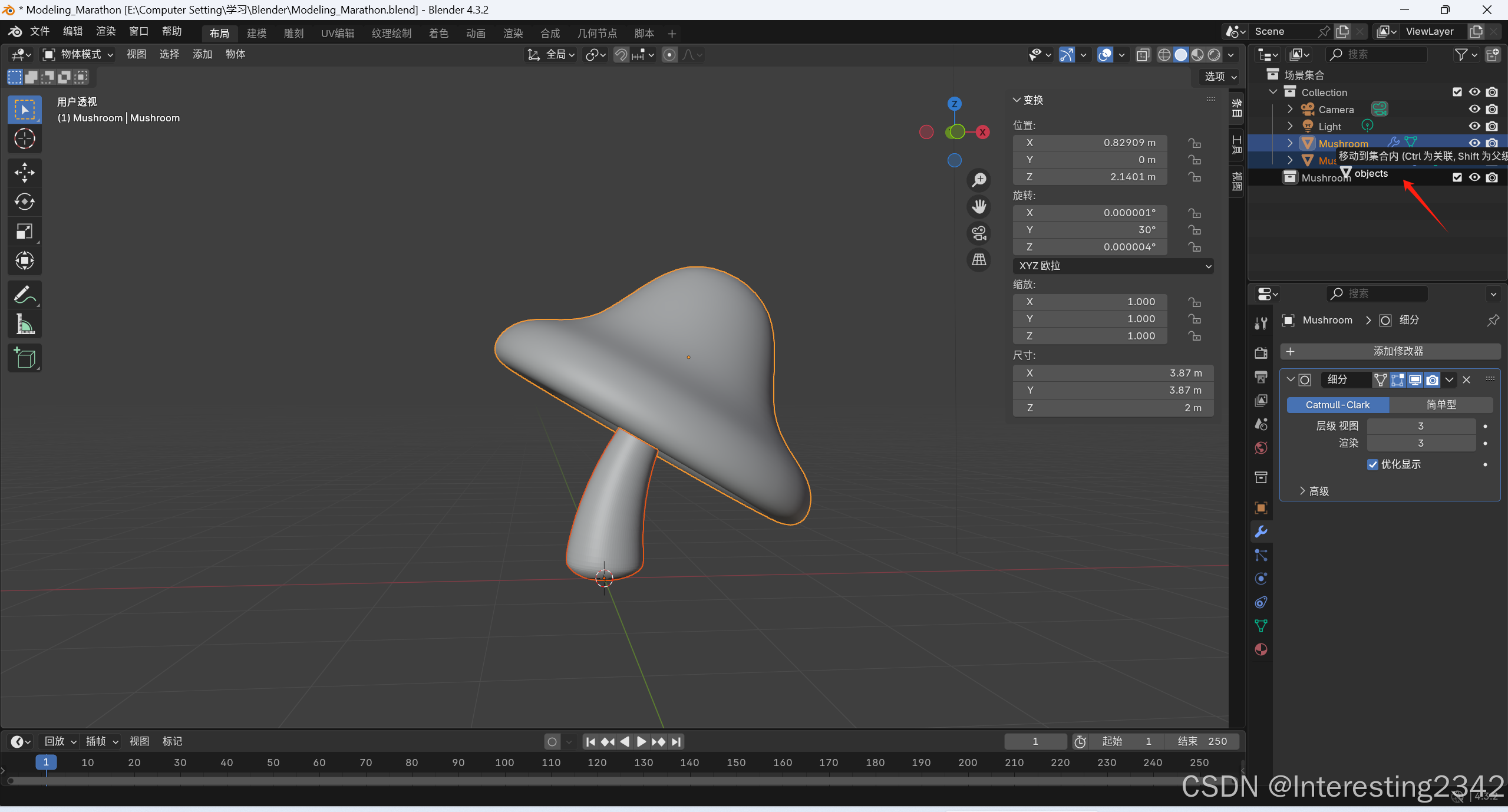Switch to the UV编辑 workspace tab
This screenshot has width=1508, height=812.
(337, 33)
